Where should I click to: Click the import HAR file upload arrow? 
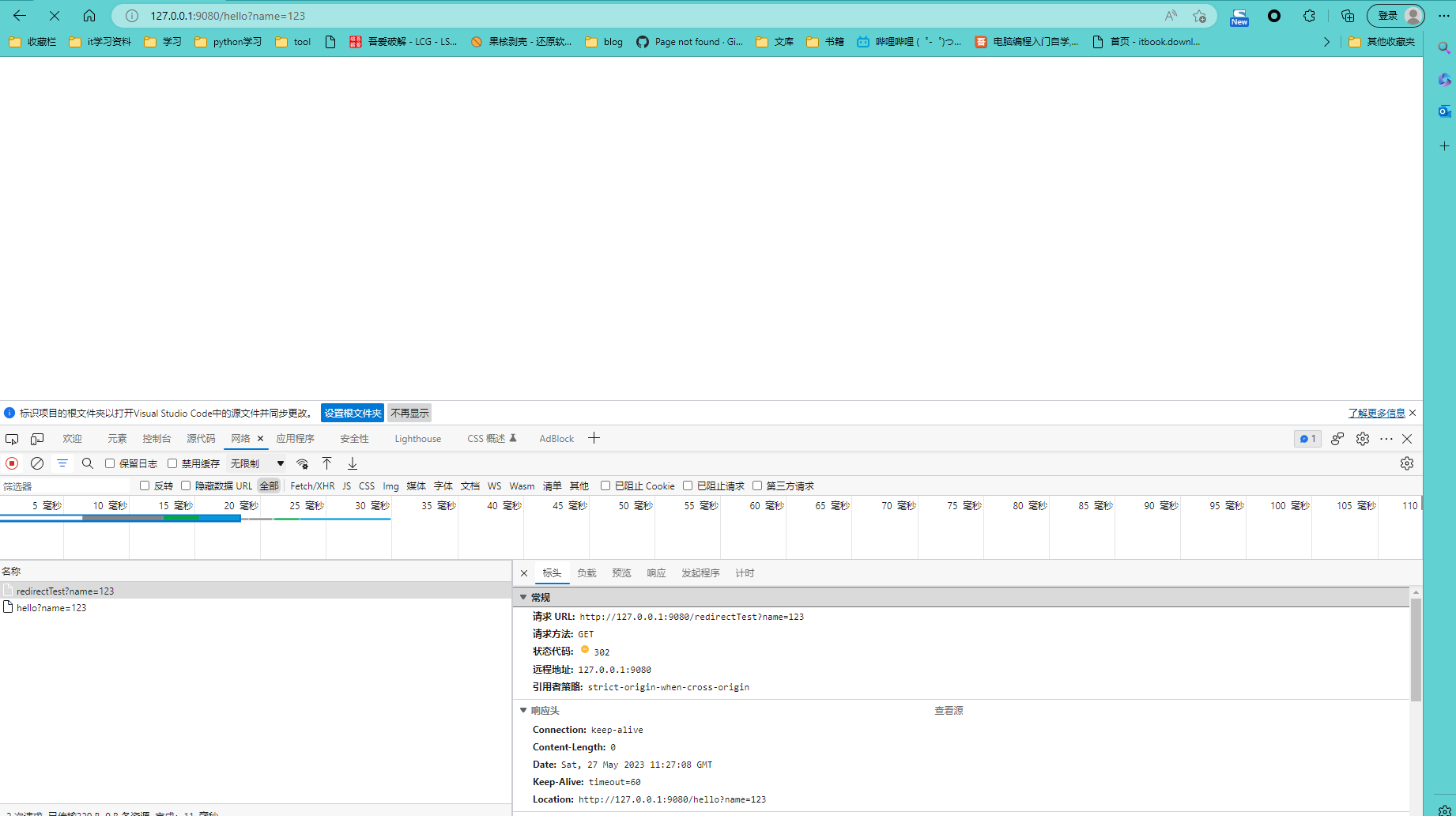point(326,463)
